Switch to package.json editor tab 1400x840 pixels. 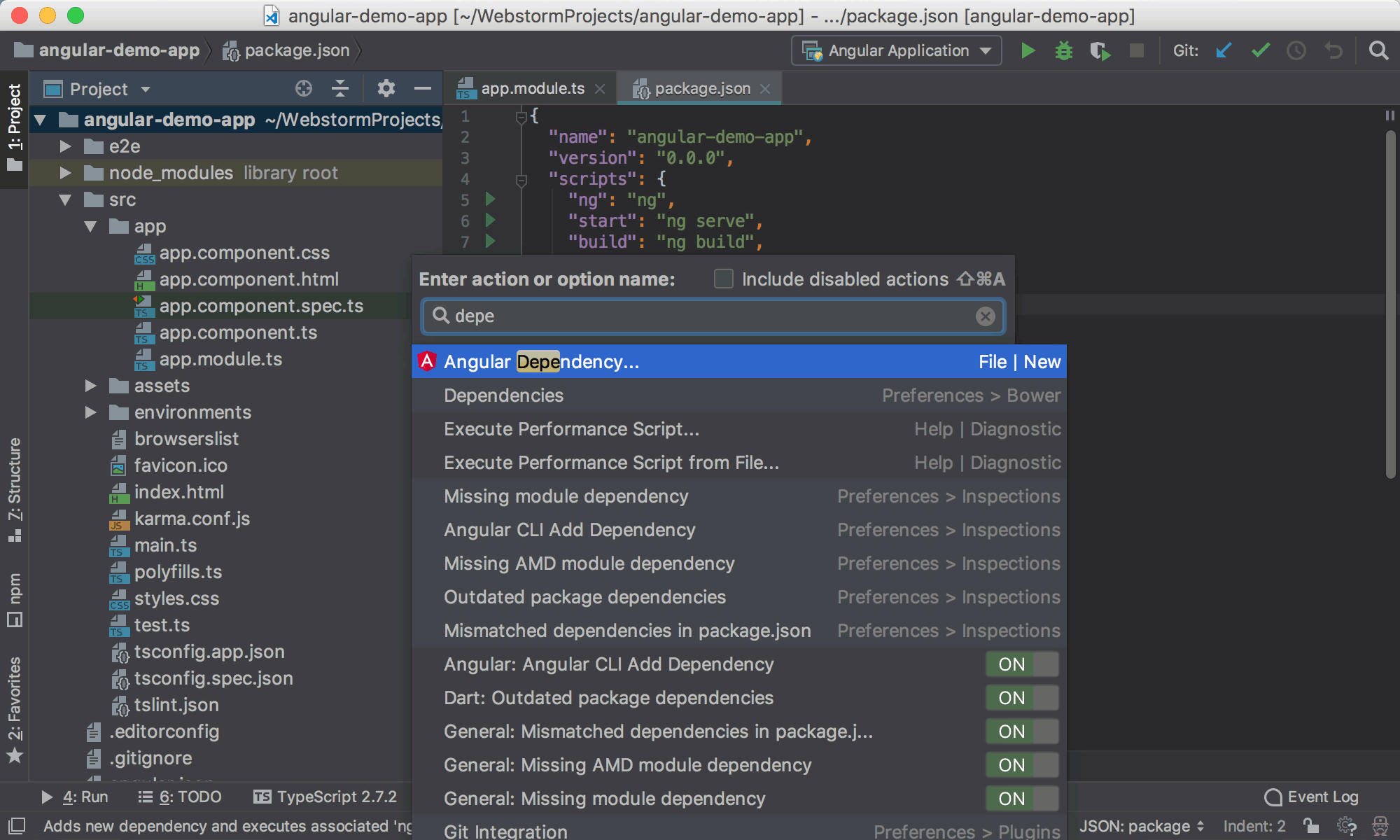(700, 89)
